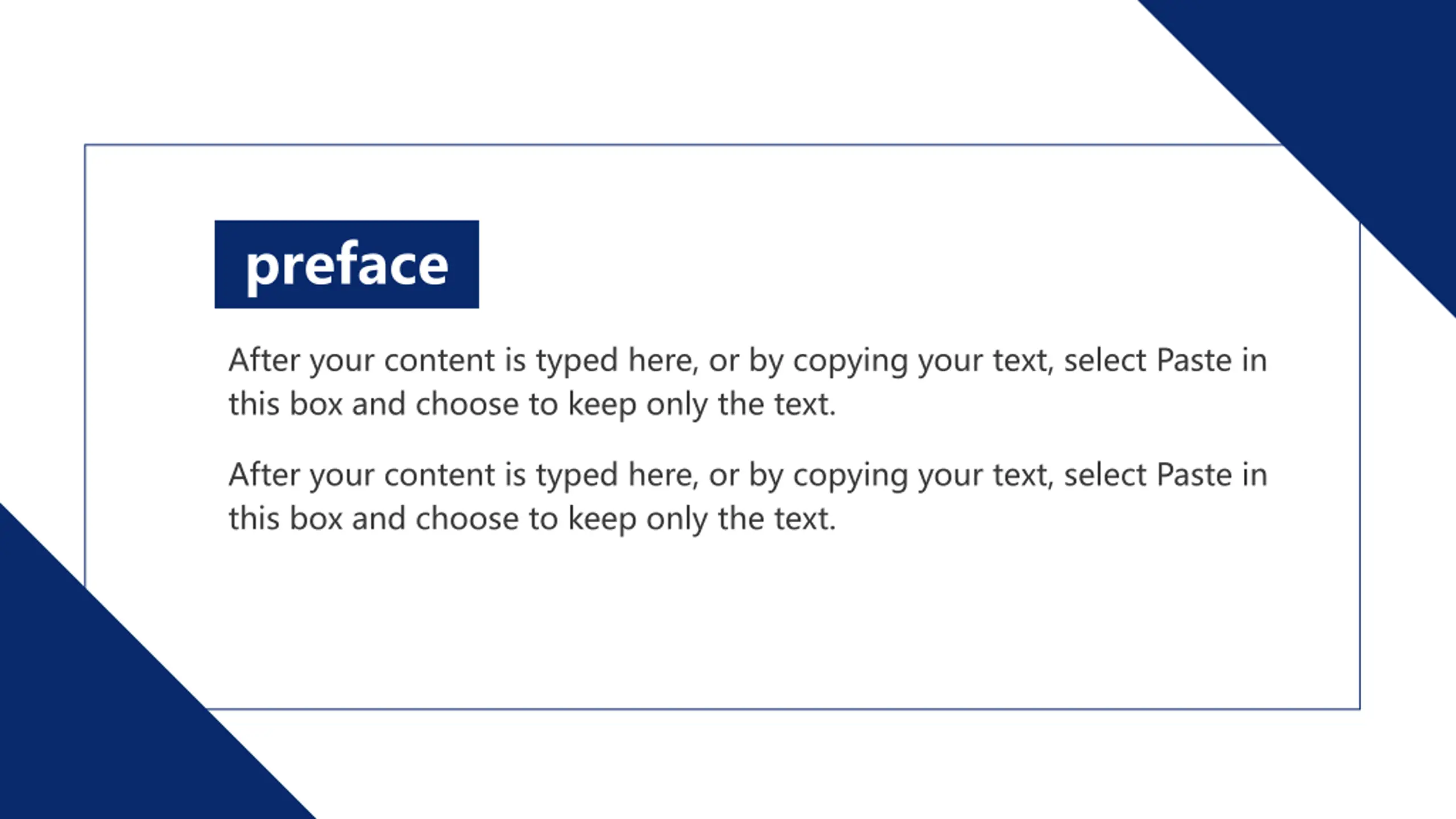Click the word "After" starting the first paragraph
The width and height of the screenshot is (1456, 819).
(x=264, y=361)
